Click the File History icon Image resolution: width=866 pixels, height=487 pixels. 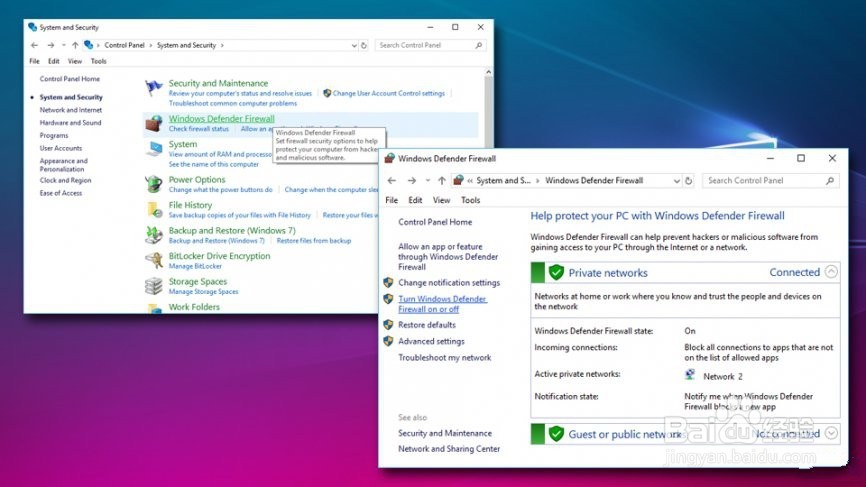[x=154, y=209]
